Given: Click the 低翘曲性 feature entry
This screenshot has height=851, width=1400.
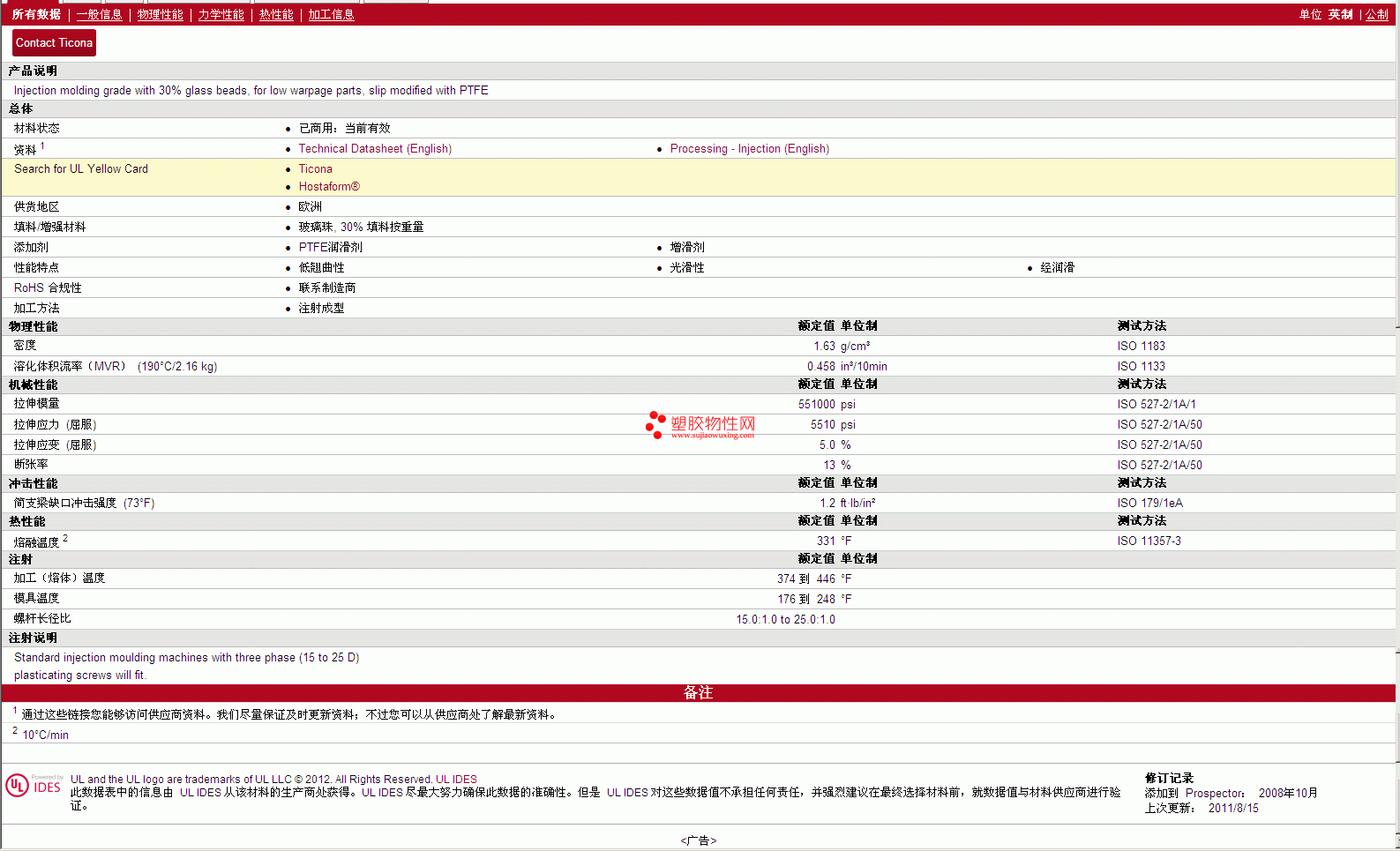Looking at the screenshot, I should point(321,267).
